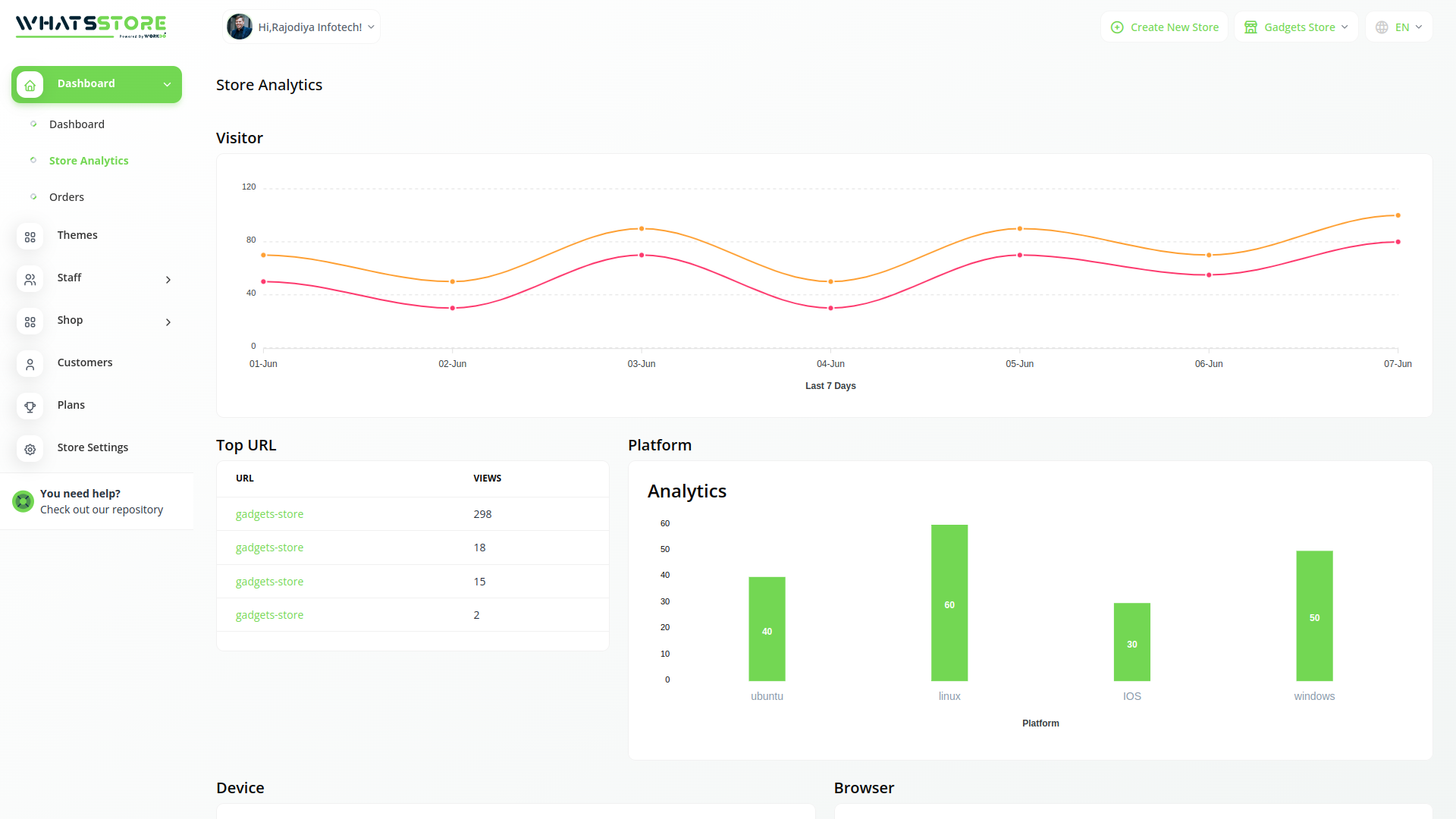The image size is (1456, 819).
Task: Open the Orders submenu item
Action: tap(67, 197)
